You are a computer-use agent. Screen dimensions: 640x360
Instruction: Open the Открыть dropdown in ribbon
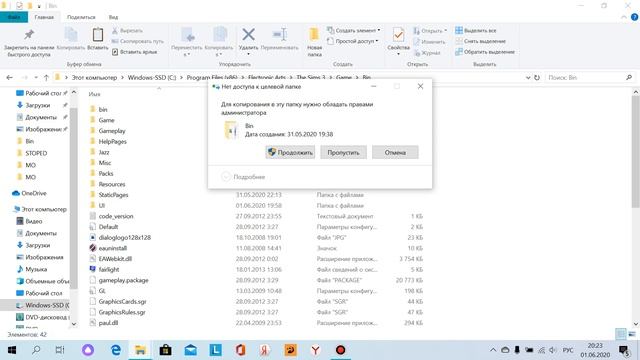(430, 31)
